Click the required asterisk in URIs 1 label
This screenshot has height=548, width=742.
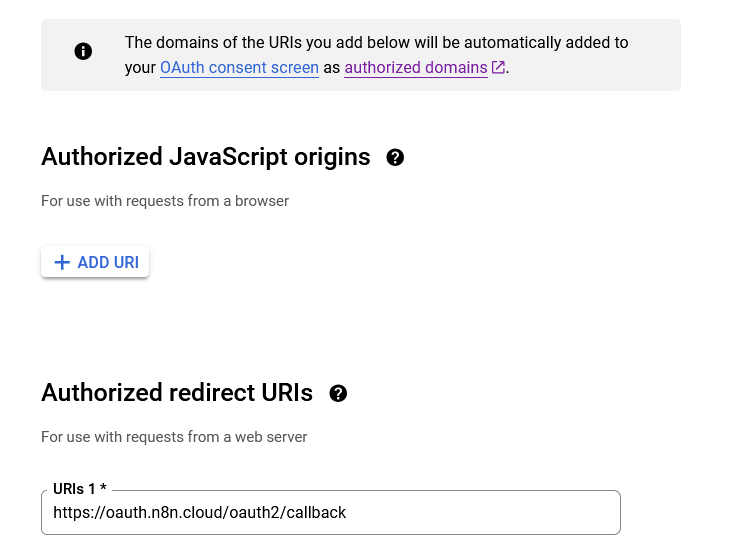pos(103,487)
